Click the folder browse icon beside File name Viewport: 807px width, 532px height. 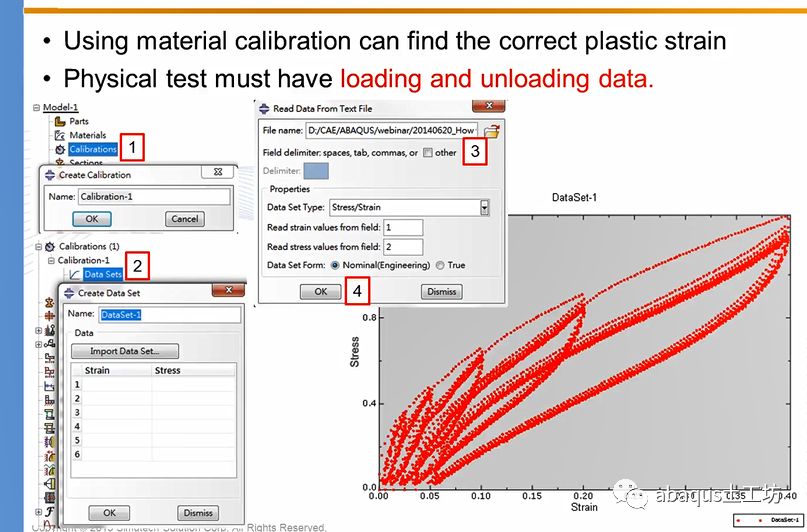click(x=492, y=131)
